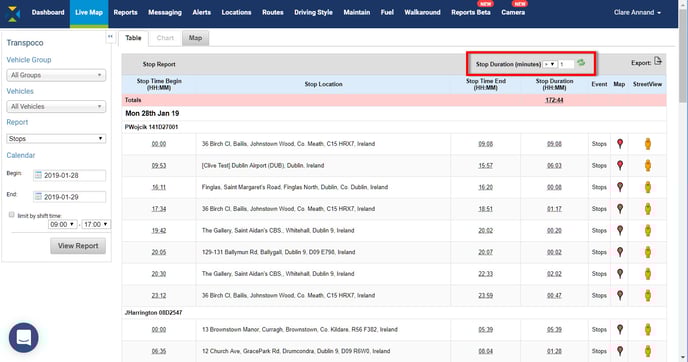Refresh stop duration filter green icon
The width and height of the screenshot is (688, 362).
tap(581, 63)
